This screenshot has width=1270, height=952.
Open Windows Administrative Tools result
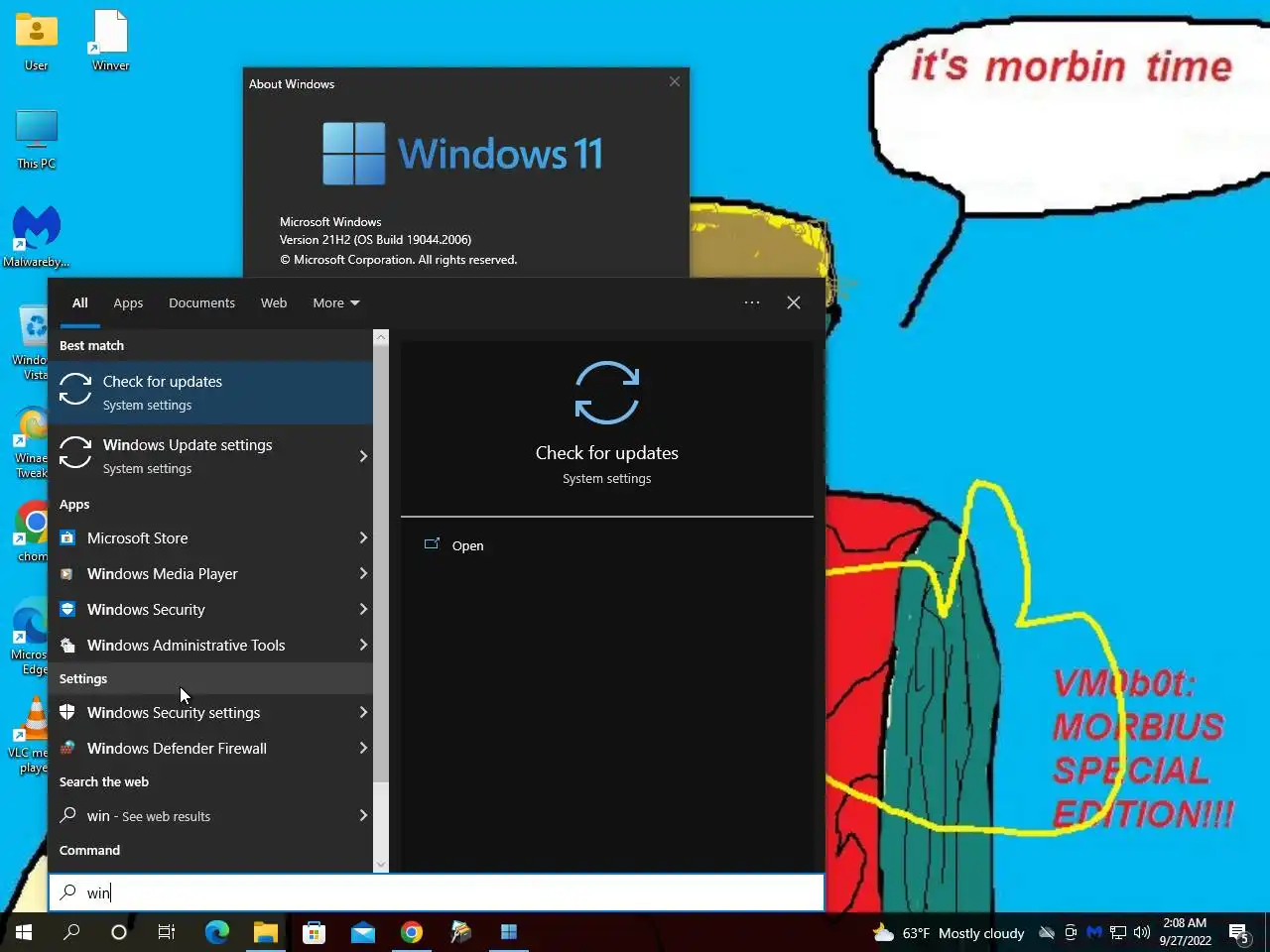click(x=198, y=645)
